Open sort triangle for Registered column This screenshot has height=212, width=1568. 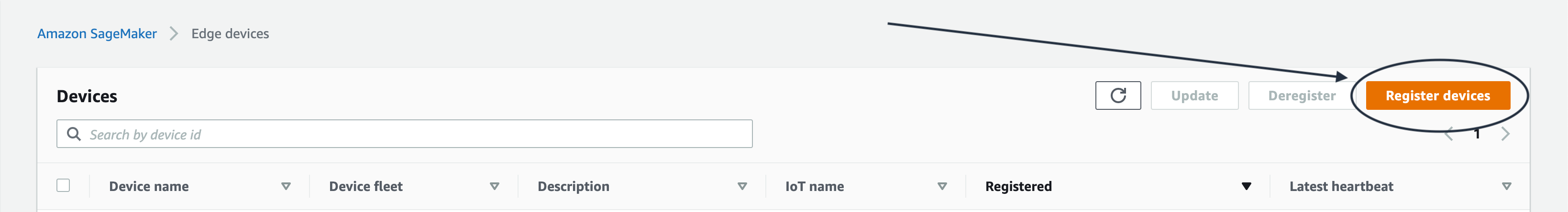pyautogui.click(x=1246, y=187)
